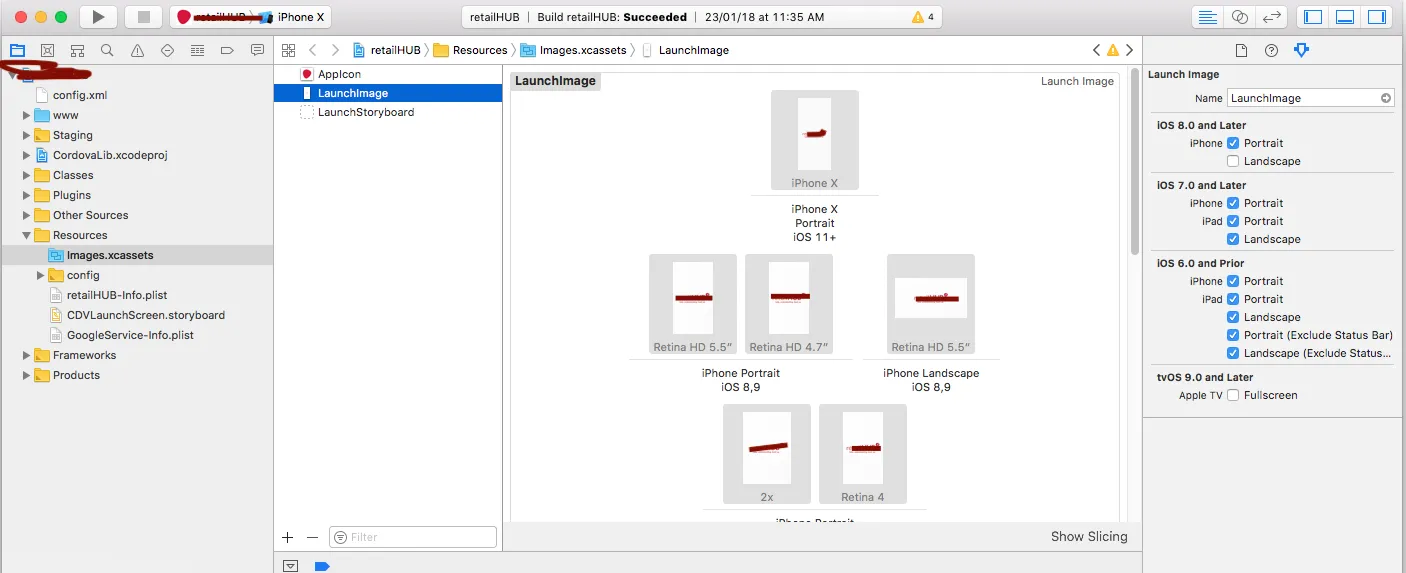
Task: Toggle iOS 6.0 iPad Landscape (Exclude Status...)
Action: (x=1233, y=353)
